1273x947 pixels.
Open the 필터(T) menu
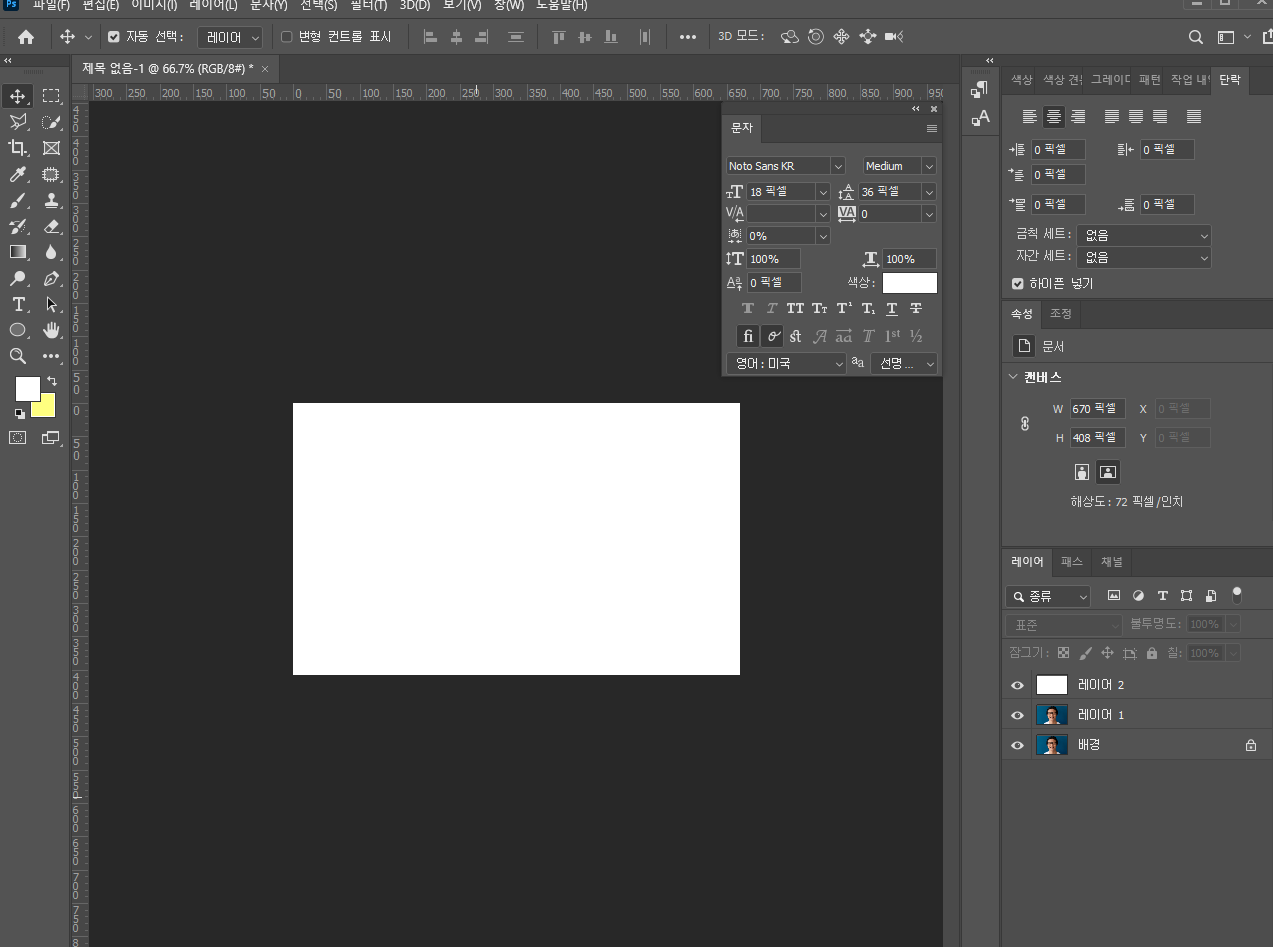click(x=368, y=5)
